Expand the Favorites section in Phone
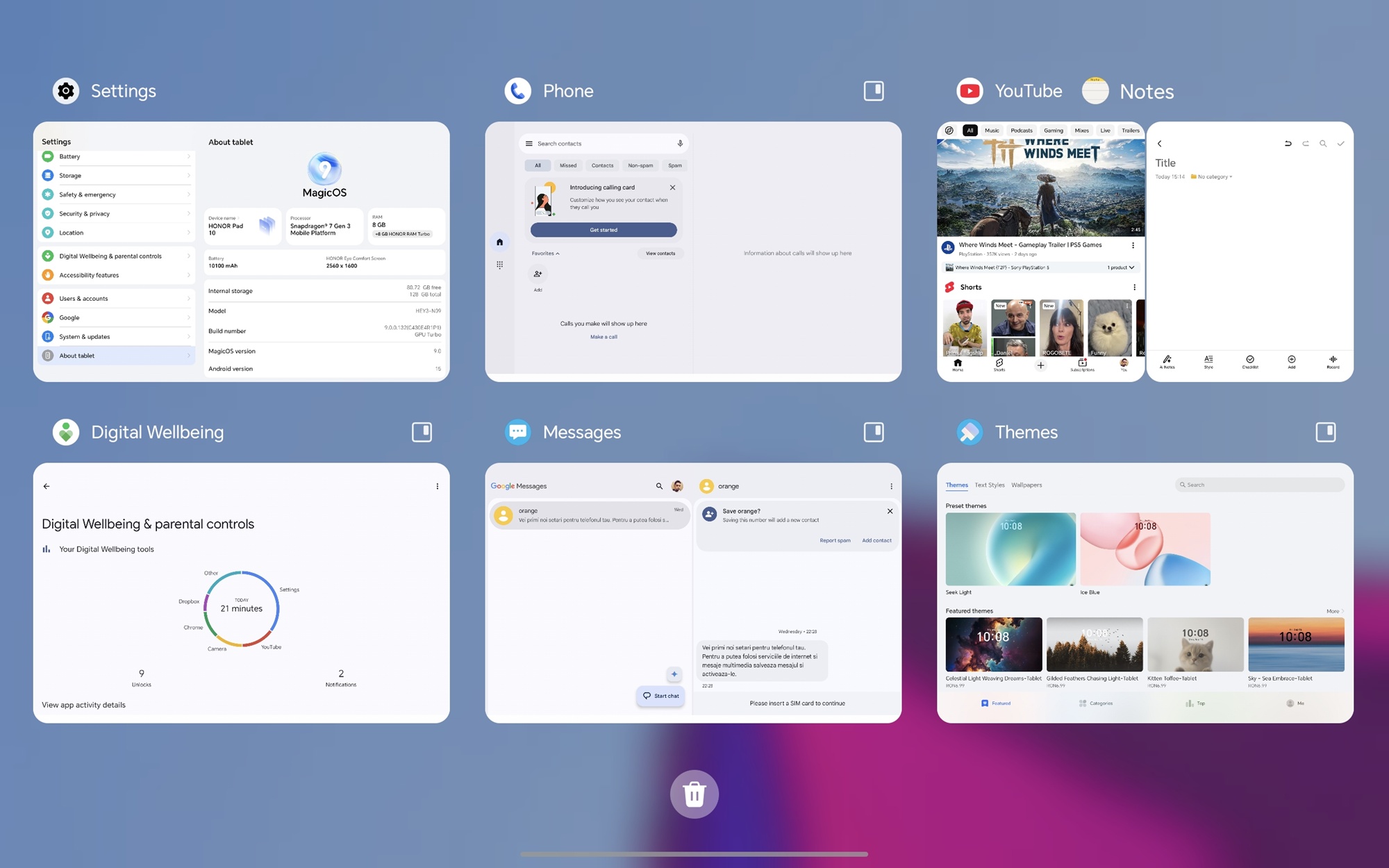 tap(546, 253)
